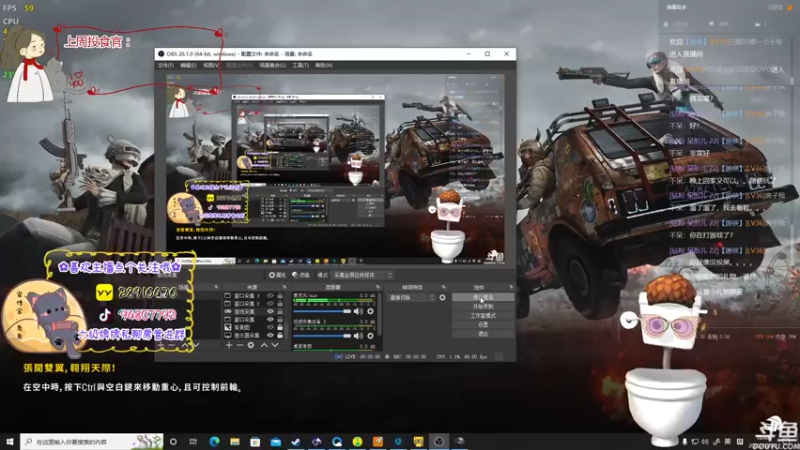Image resolution: width=800 pixels, height=450 pixels.
Task: Open Steam from the taskbar
Action: tap(296, 441)
